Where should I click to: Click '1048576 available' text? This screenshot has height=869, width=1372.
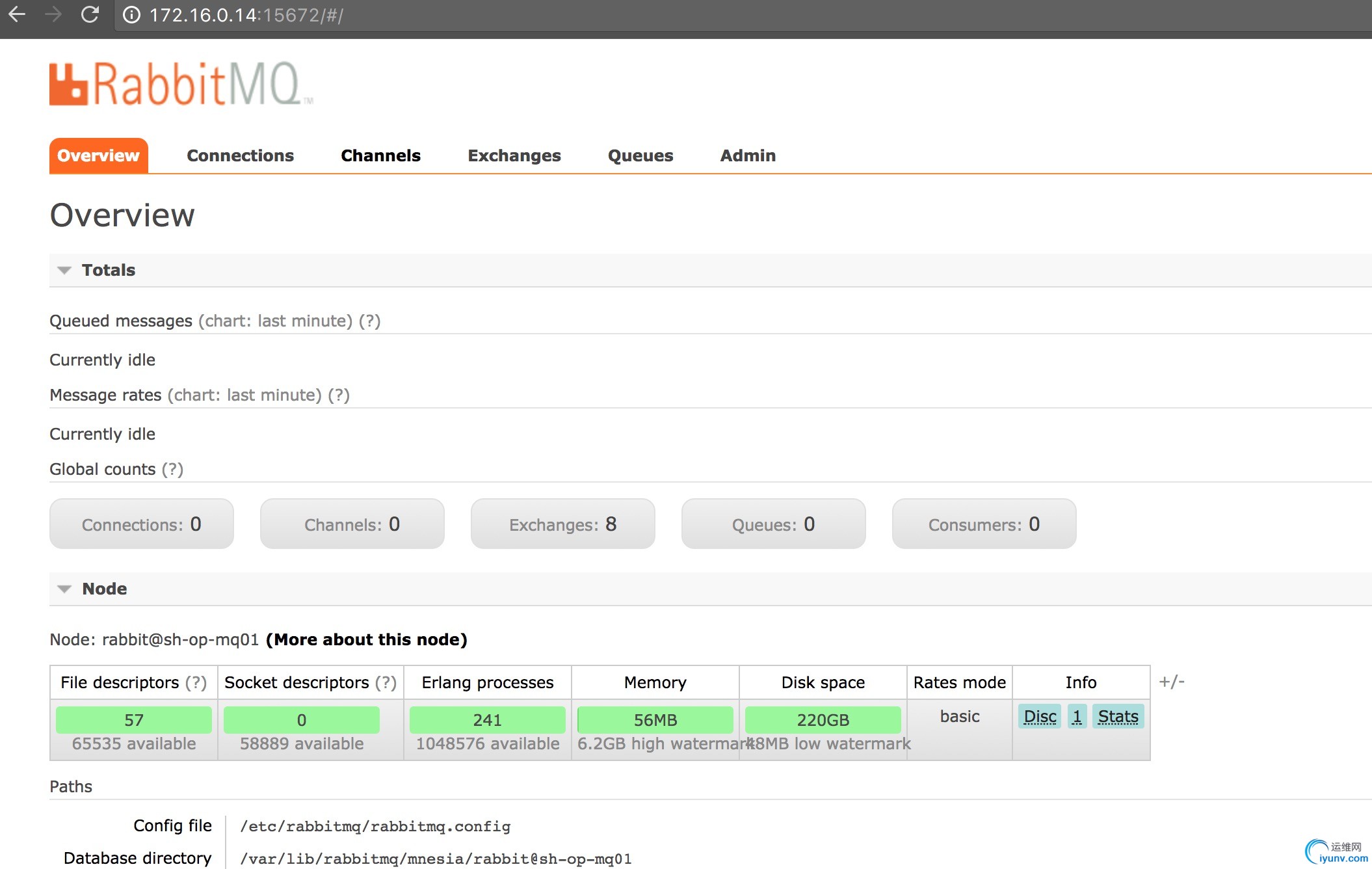tap(488, 743)
